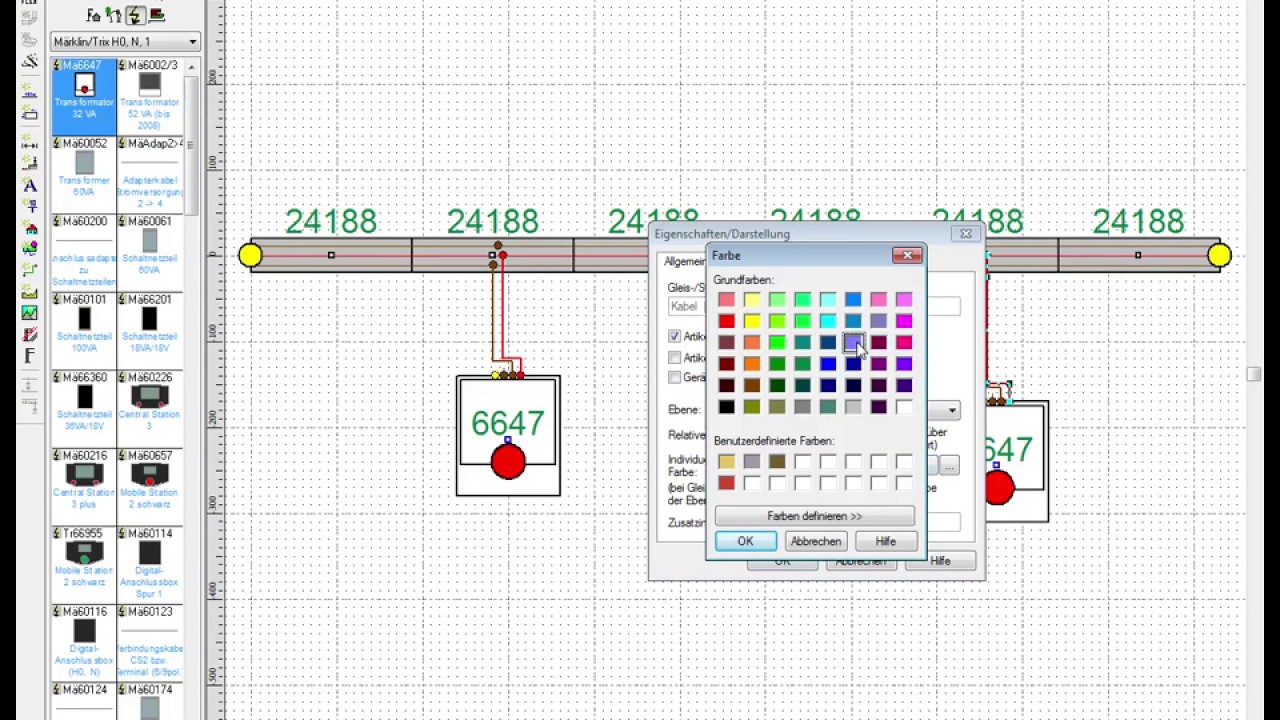1280x720 pixels.
Task: Open the Märklin/Trix H0, N, 1 dropdown
Action: tap(126, 42)
